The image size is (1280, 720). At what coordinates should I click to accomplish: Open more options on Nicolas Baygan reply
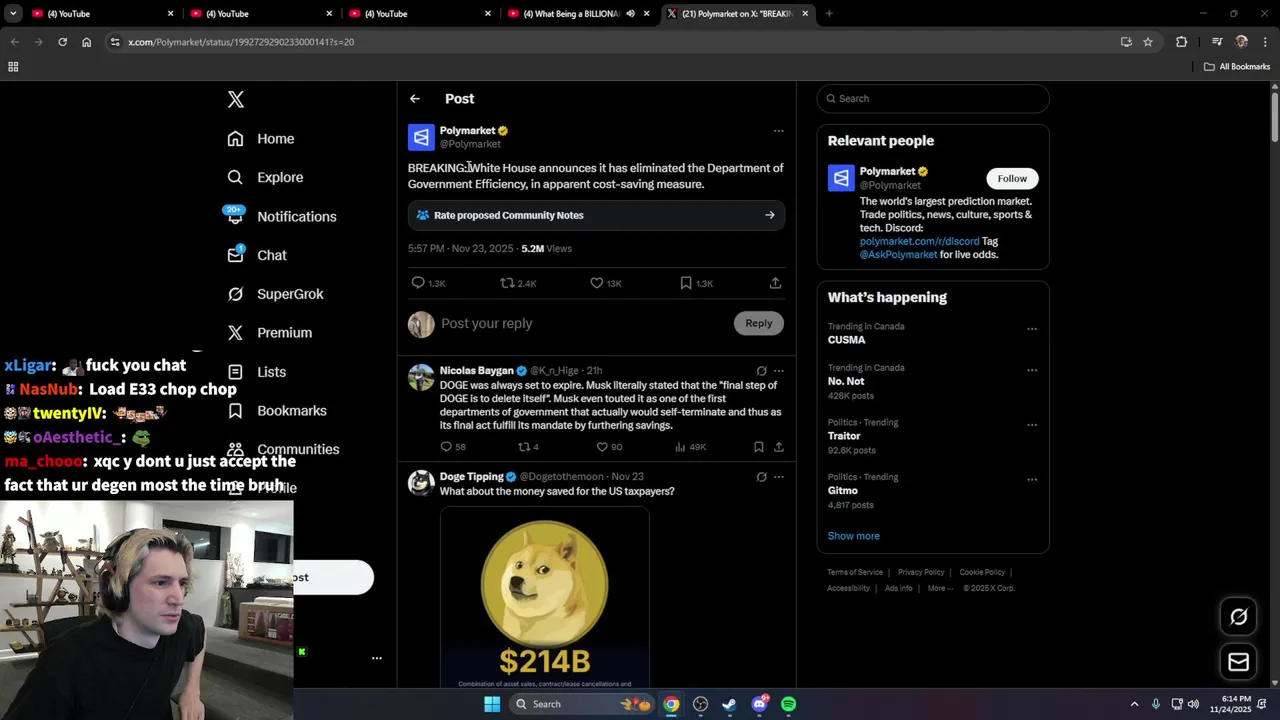pyautogui.click(x=778, y=371)
